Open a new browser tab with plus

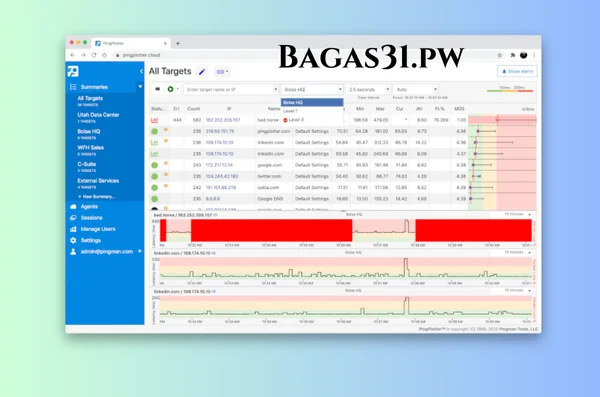178,43
